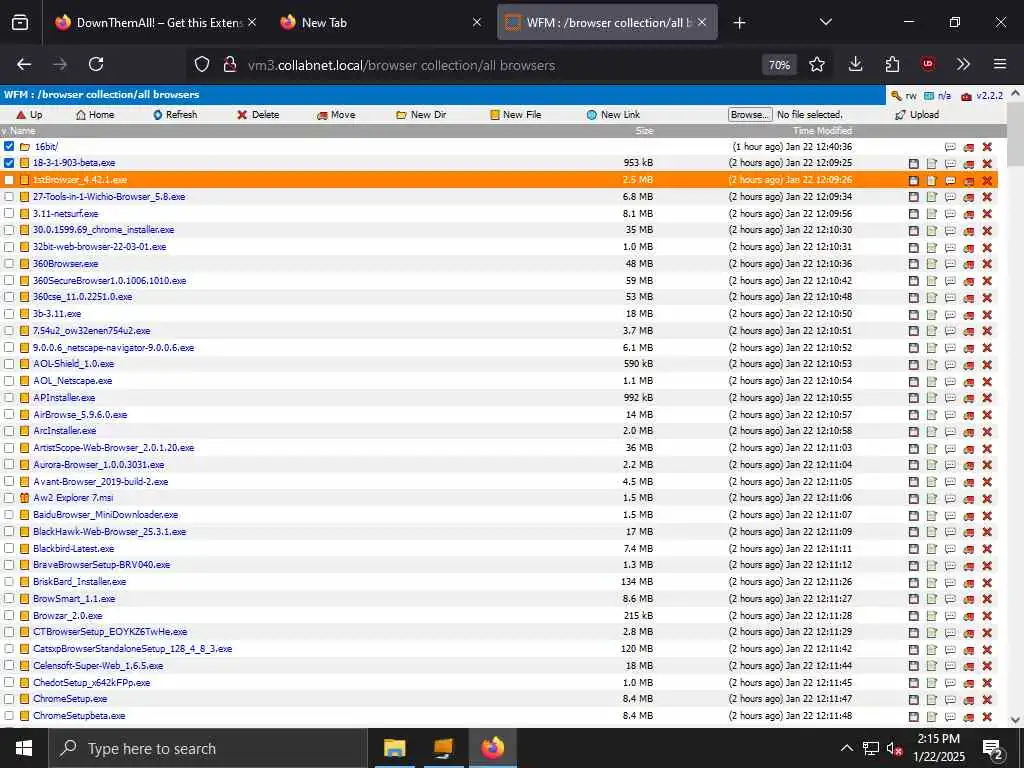This screenshot has width=1024, height=768.
Task: Click the Delete toolbar button in WFM
Action: [258, 115]
